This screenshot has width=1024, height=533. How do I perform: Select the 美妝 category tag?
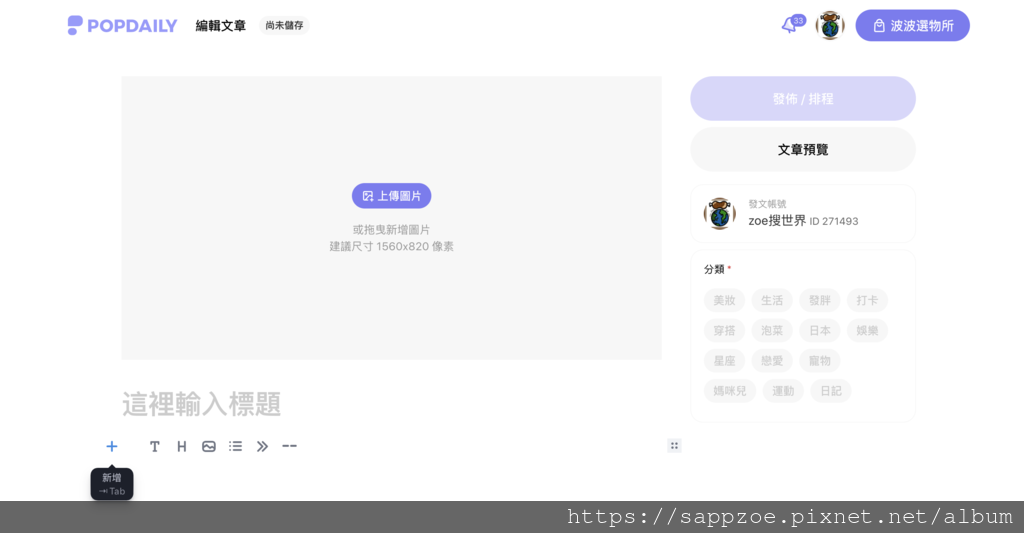click(724, 300)
